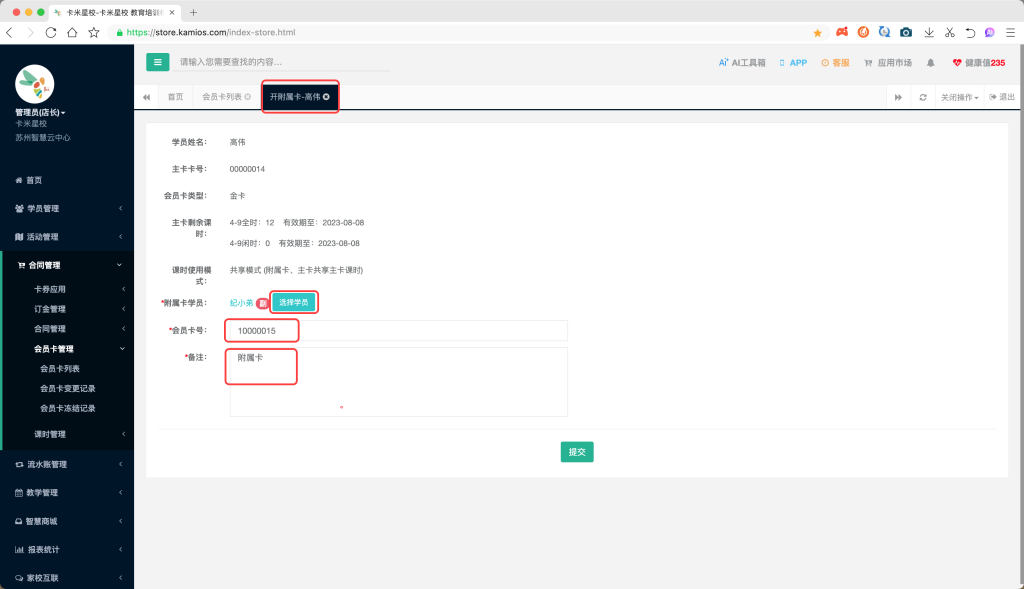The width and height of the screenshot is (1024, 589).
Task: Reload the page in the browser
Action: 51,32
